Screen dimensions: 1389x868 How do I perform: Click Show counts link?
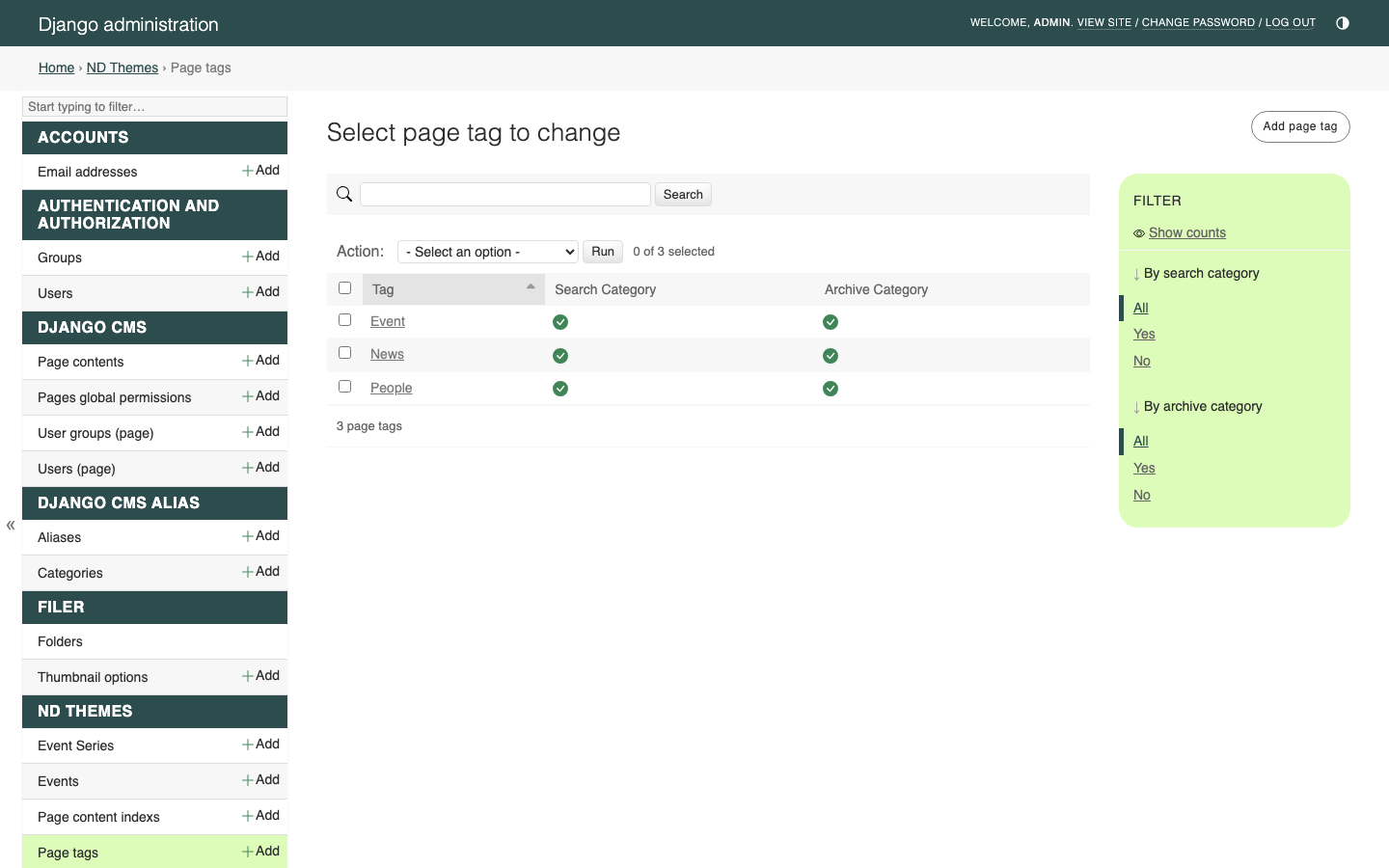[x=1187, y=232]
